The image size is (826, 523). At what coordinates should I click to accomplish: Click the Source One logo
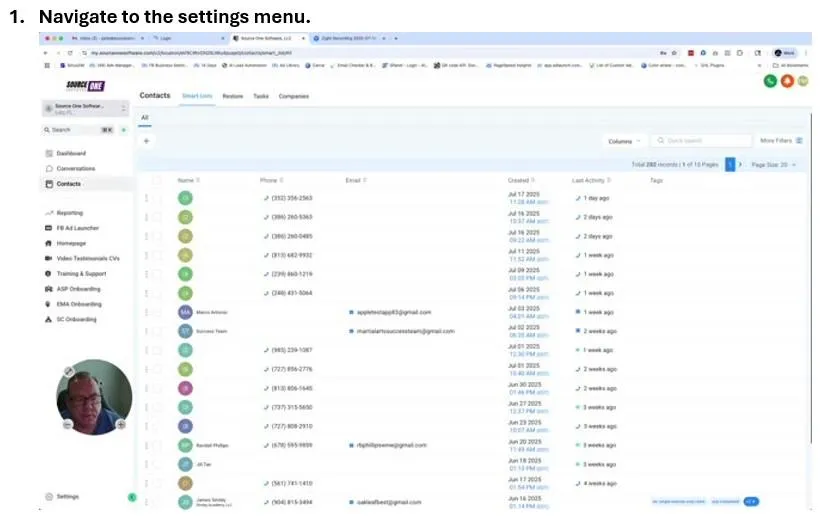(85, 85)
